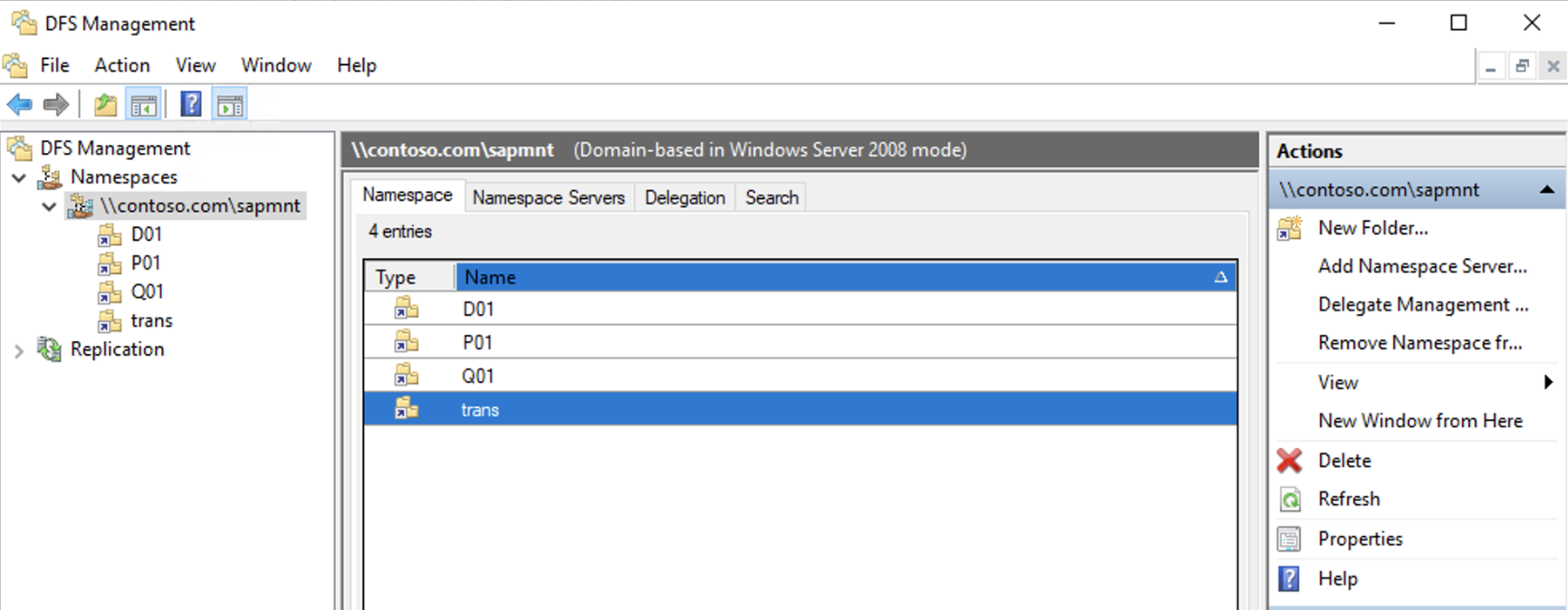Image resolution: width=1568 pixels, height=610 pixels.
Task: Open the View menu in menu bar
Action: (196, 65)
